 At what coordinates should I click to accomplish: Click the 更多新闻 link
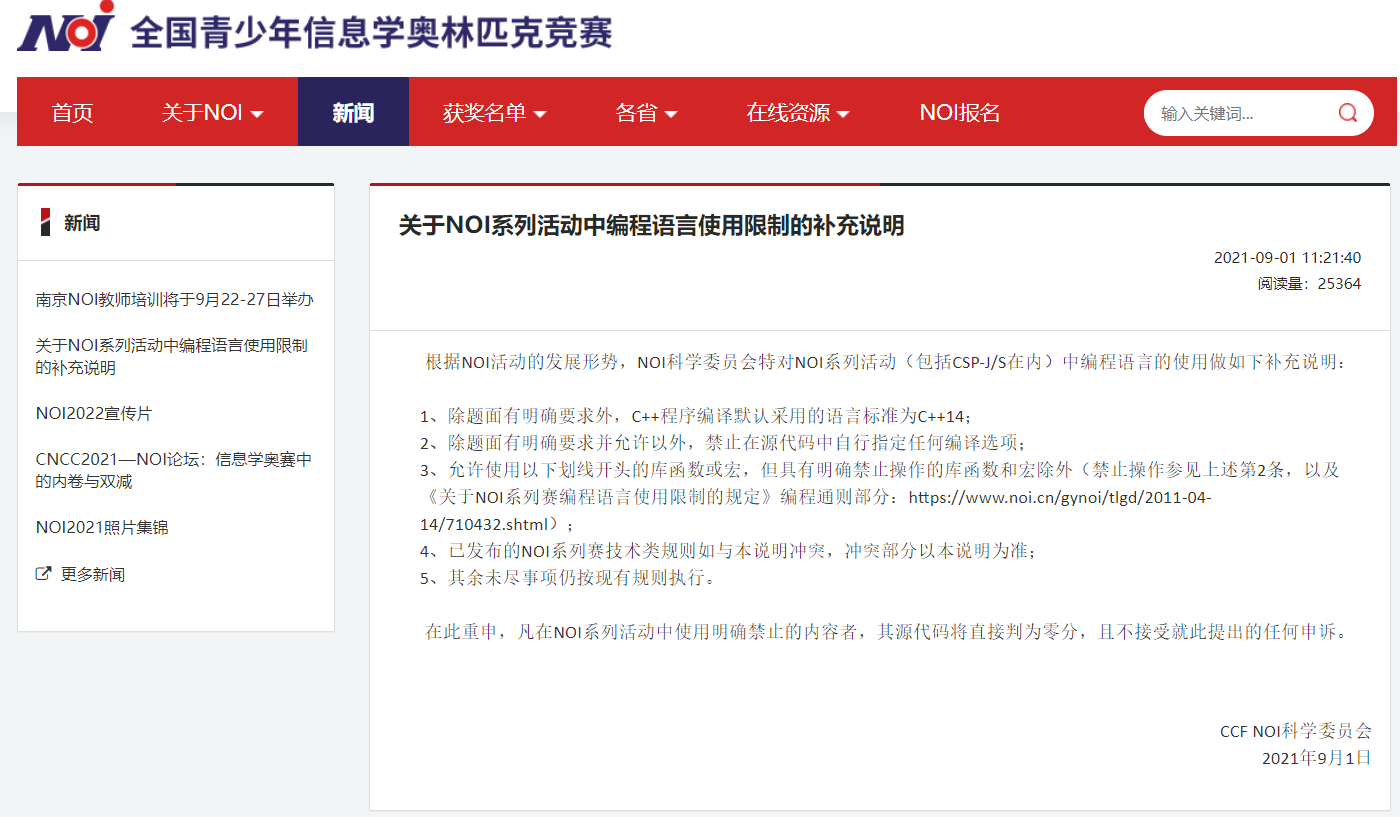coord(93,574)
